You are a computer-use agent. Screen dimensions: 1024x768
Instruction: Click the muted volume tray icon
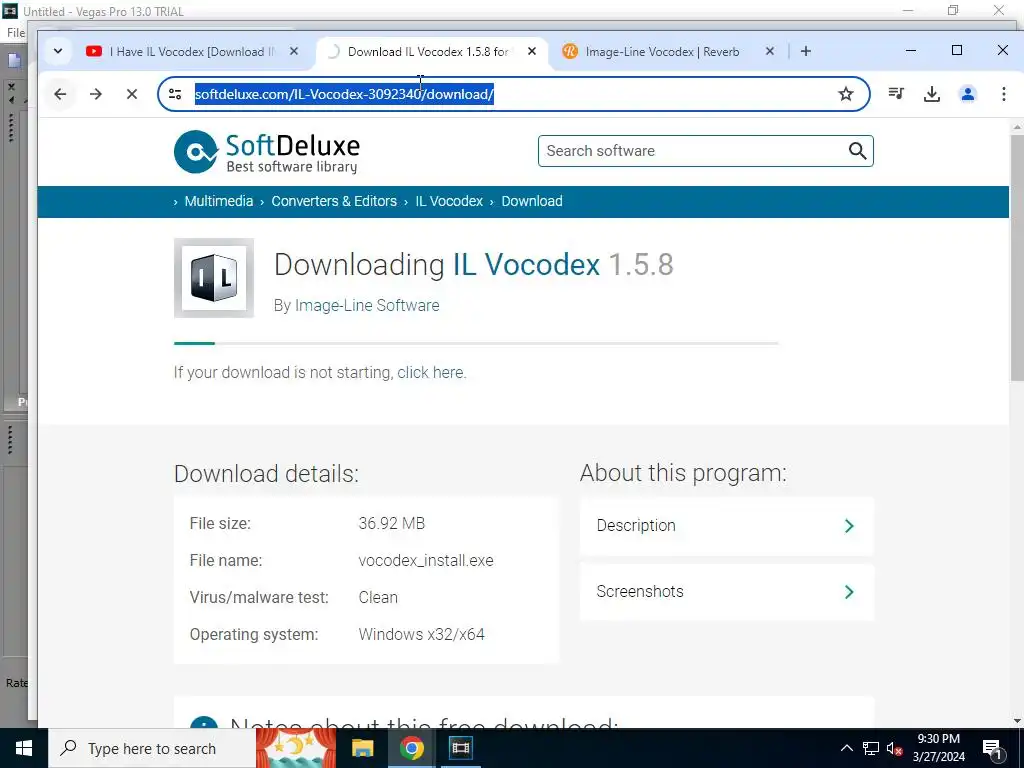coord(895,748)
